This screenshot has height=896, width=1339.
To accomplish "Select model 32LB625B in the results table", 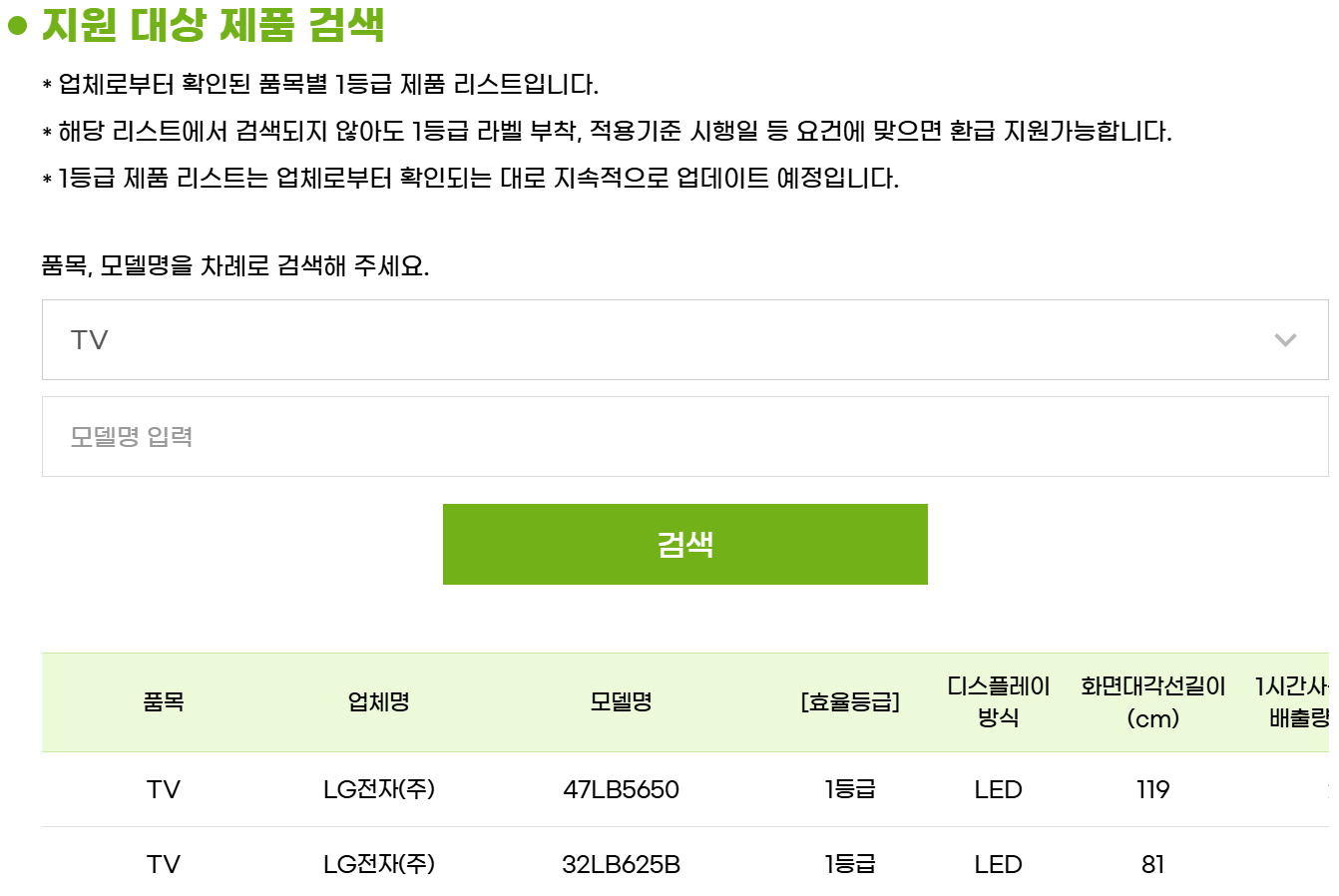I will click(620, 864).
